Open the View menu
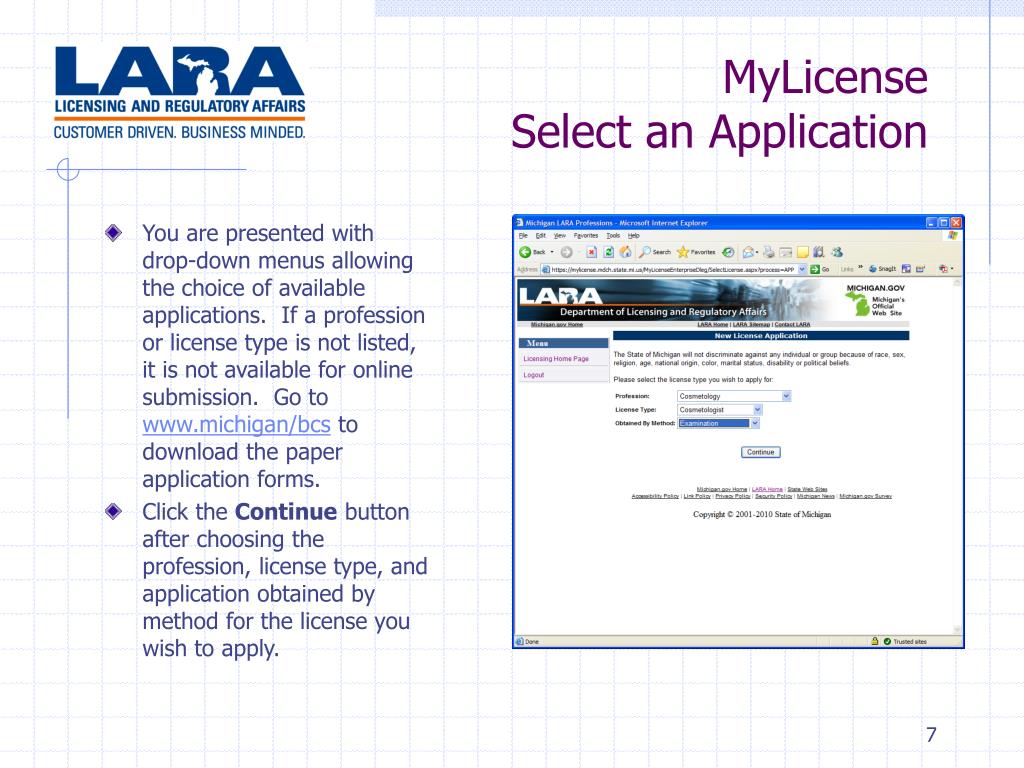This screenshot has width=1024, height=768. point(560,236)
